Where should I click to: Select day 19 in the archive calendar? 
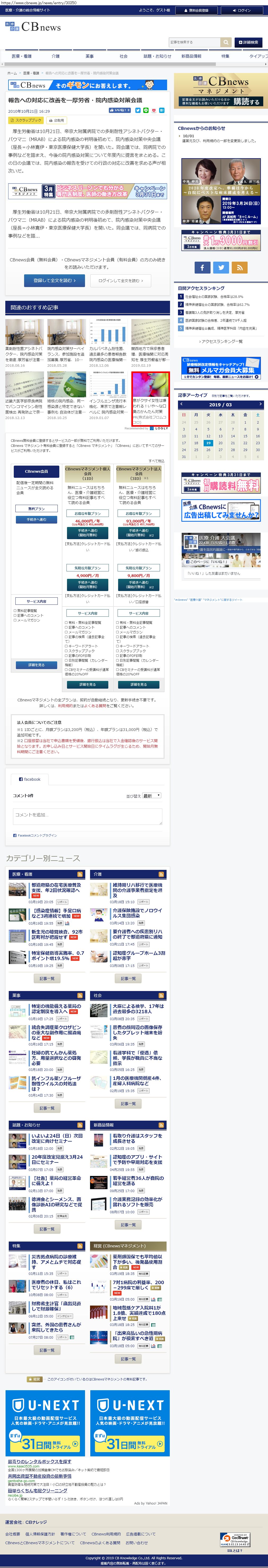tap(208, 443)
